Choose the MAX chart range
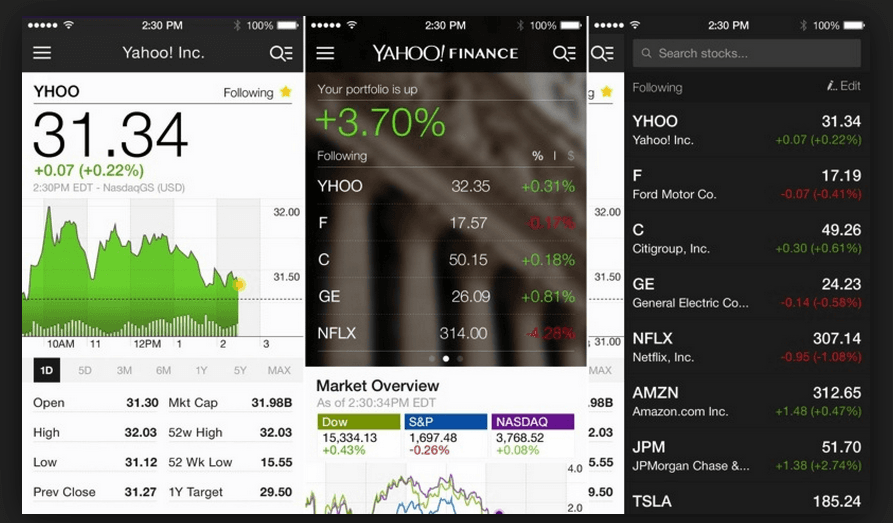893x523 pixels. tap(279, 370)
